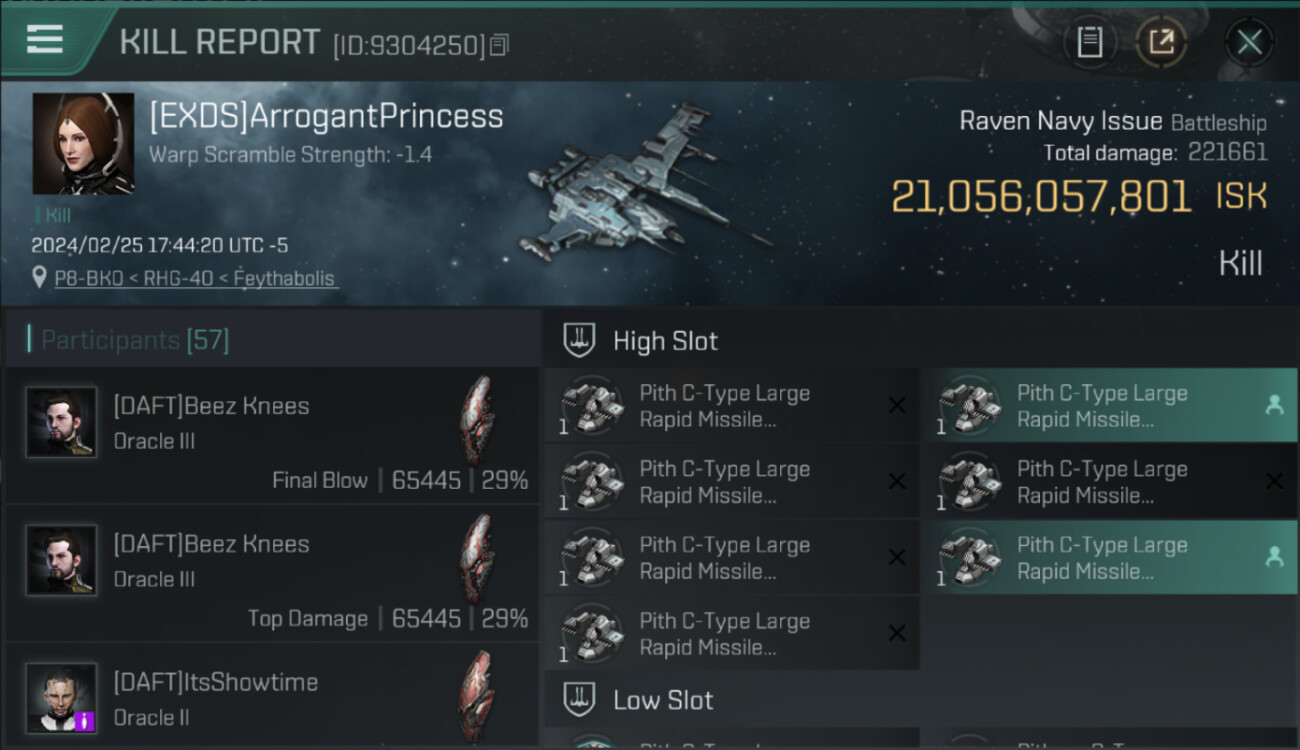
Task: Click the Raven Navy Issue ship name
Action: pos(1060,122)
